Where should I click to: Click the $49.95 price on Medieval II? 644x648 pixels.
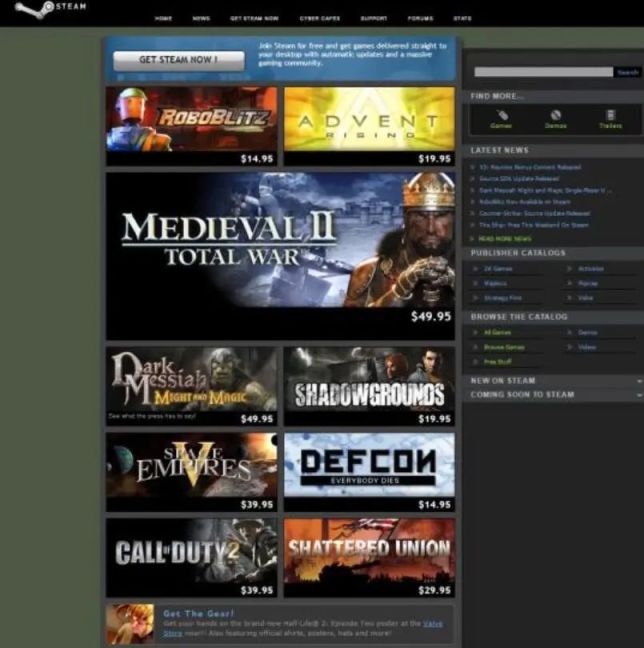point(431,317)
